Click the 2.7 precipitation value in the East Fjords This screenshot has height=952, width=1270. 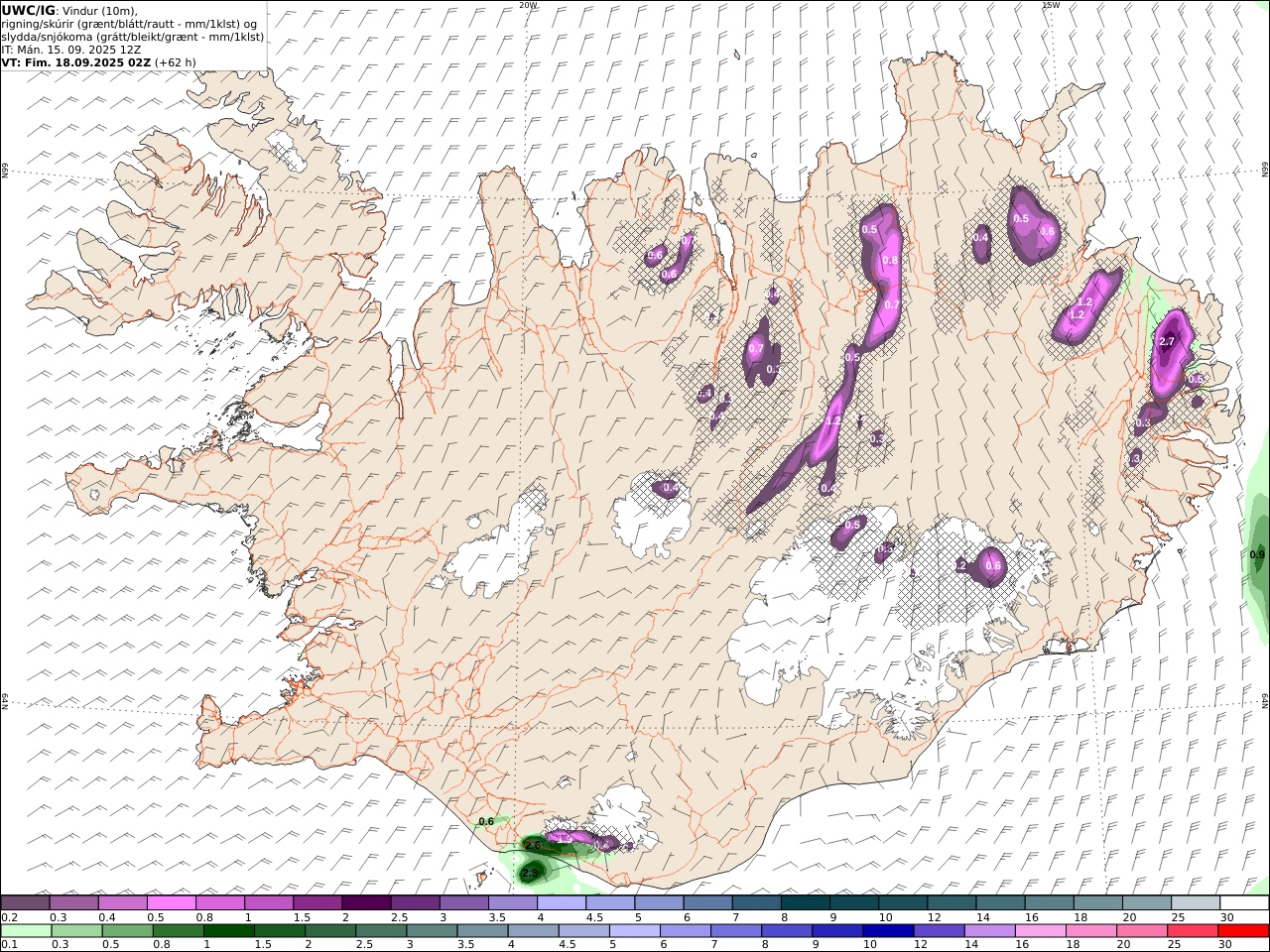1167,341
